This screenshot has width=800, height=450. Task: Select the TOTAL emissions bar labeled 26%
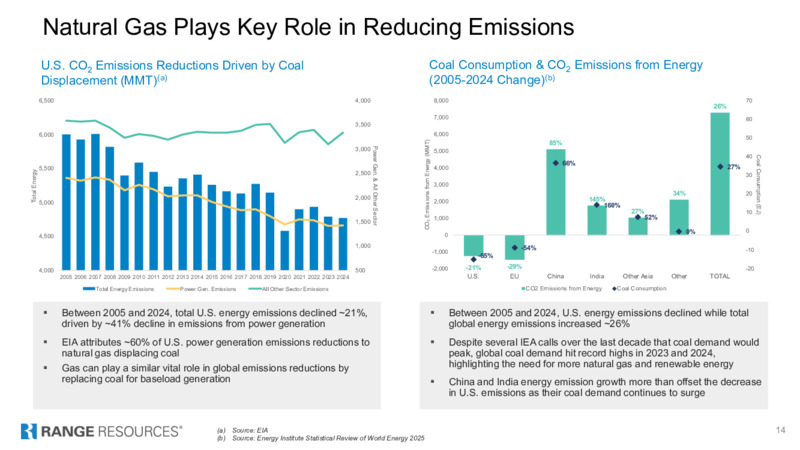720,174
